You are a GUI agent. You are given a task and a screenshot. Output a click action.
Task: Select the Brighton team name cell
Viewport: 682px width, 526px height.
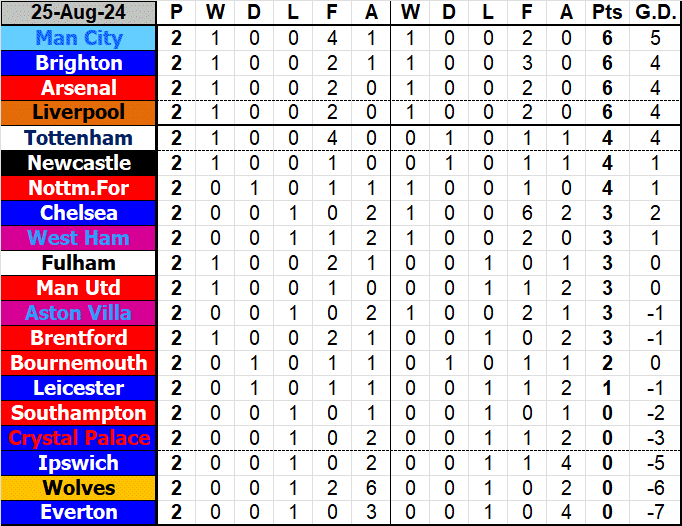[79, 63]
